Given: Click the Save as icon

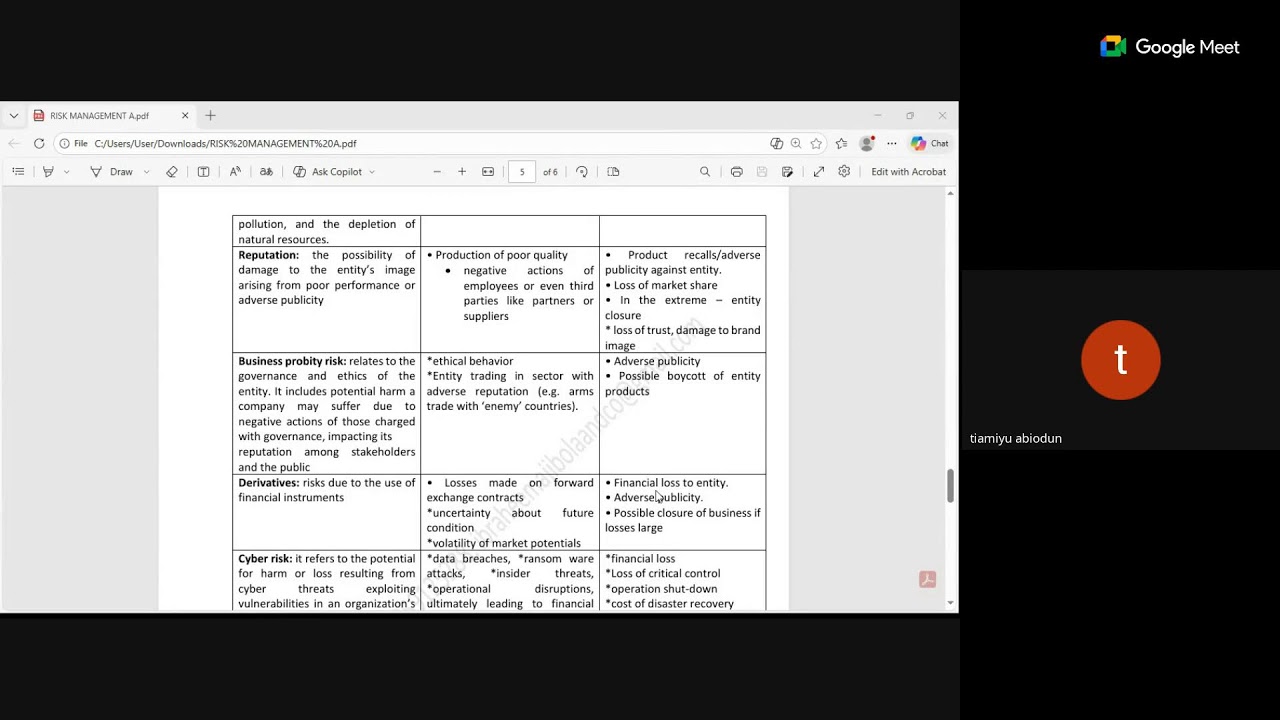Looking at the screenshot, I should [x=787, y=172].
